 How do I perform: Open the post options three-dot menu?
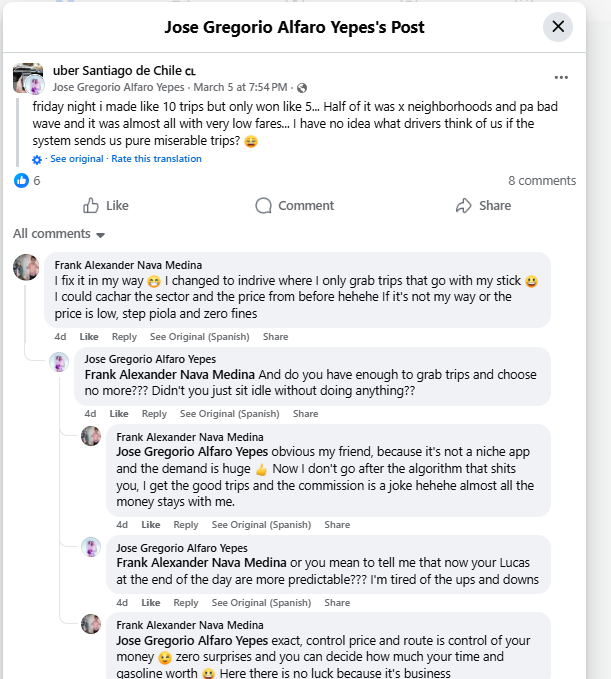561,77
